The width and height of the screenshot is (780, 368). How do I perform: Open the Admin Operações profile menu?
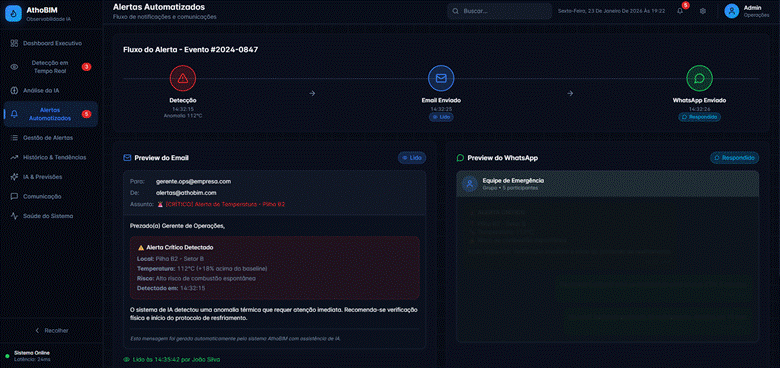[747, 11]
